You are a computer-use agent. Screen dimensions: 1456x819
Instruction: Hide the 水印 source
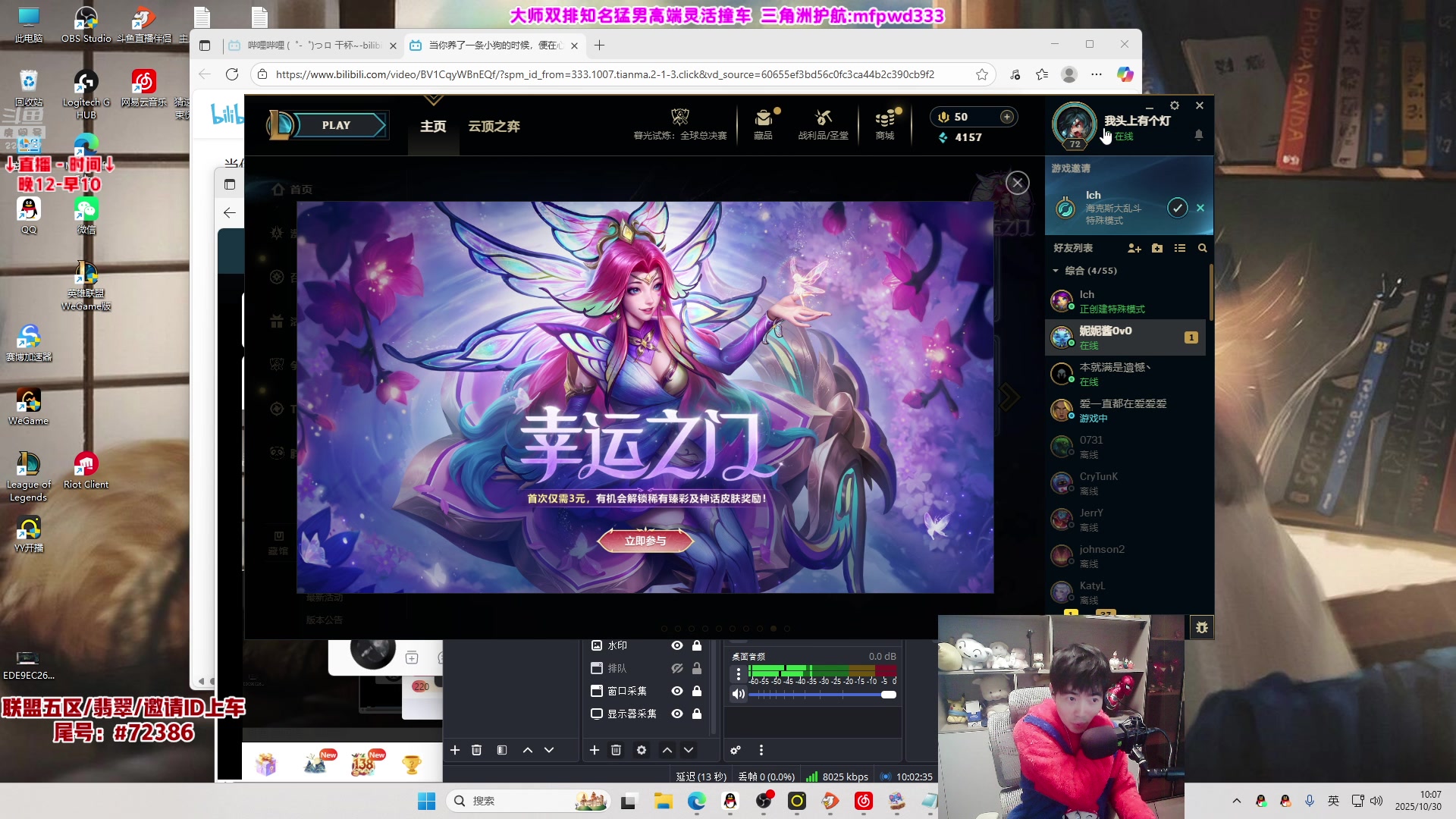(x=677, y=645)
